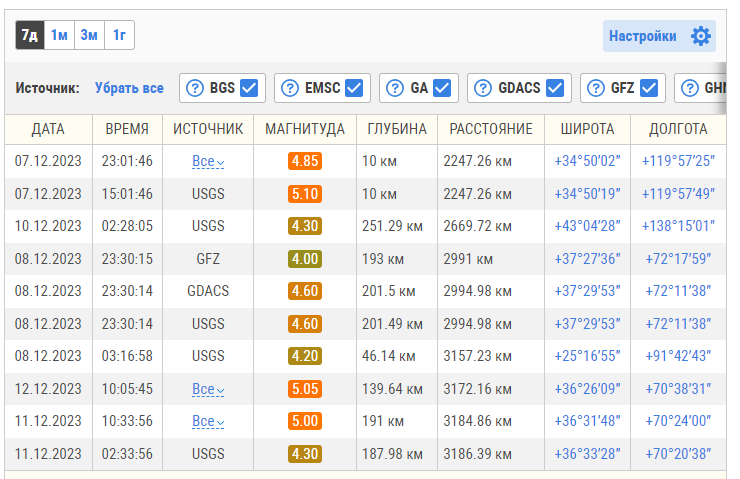Open help icon for BGS source
Screen dimensions: 740x479
194,88
